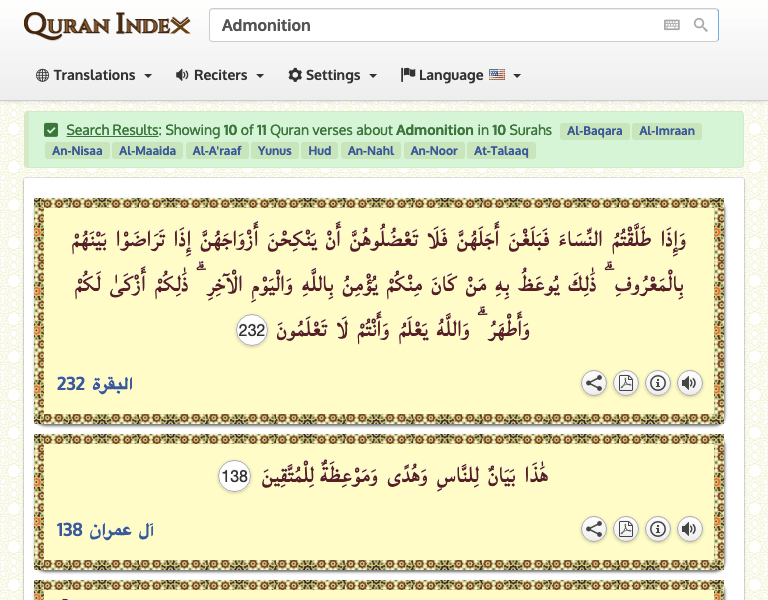Screen dimensions: 768x600
Task: Open the آل عمران 138 verse reference link
Action: coord(105,530)
